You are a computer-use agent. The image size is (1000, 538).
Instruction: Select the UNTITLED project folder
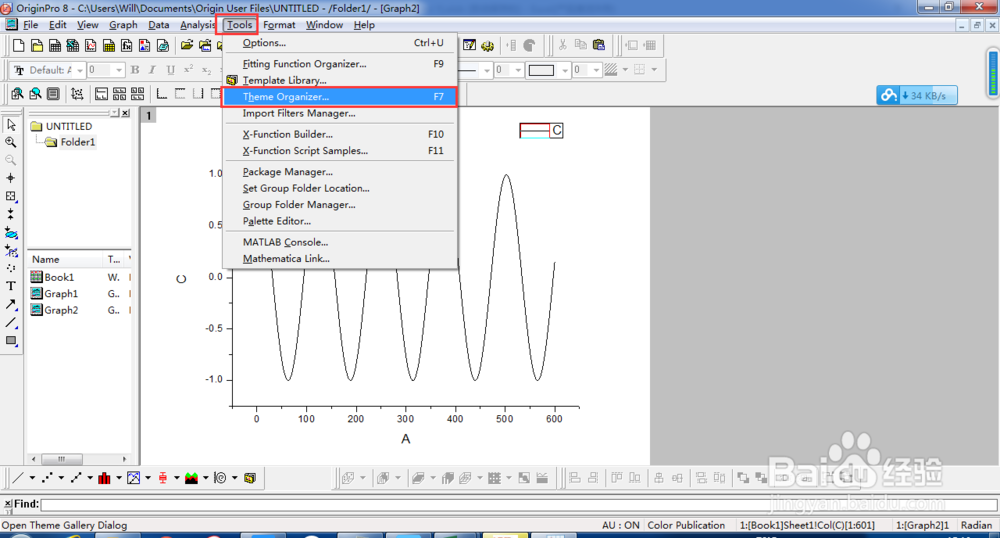[61, 126]
